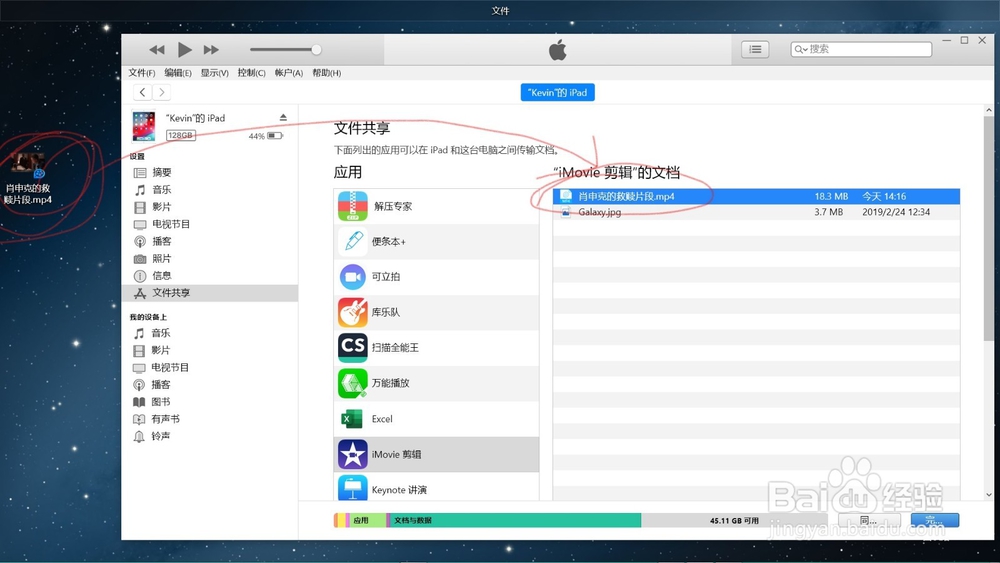The width and height of the screenshot is (1000, 563).
Task: Select 信息 in the sidebar
Action: point(161,276)
